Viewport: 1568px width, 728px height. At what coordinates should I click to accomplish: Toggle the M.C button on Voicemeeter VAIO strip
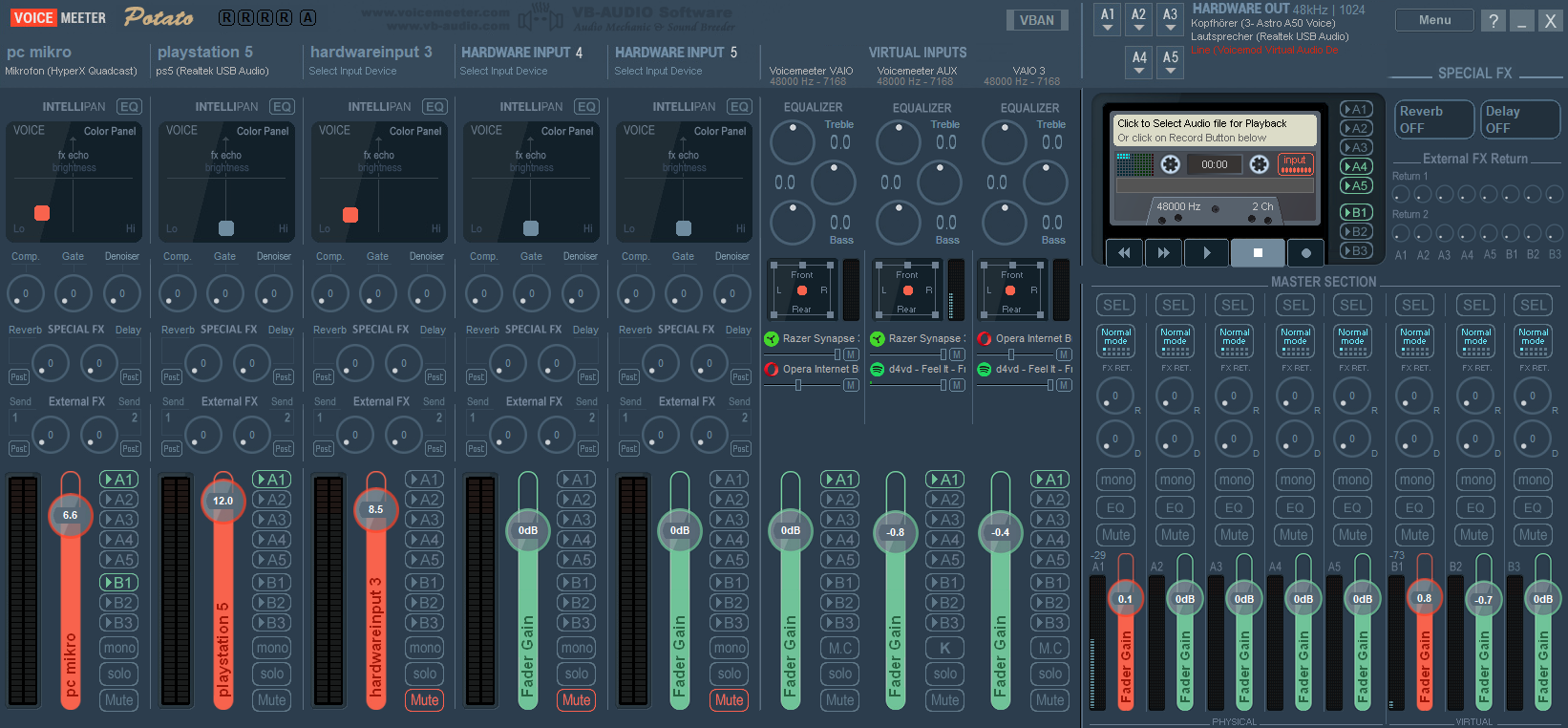(840, 648)
